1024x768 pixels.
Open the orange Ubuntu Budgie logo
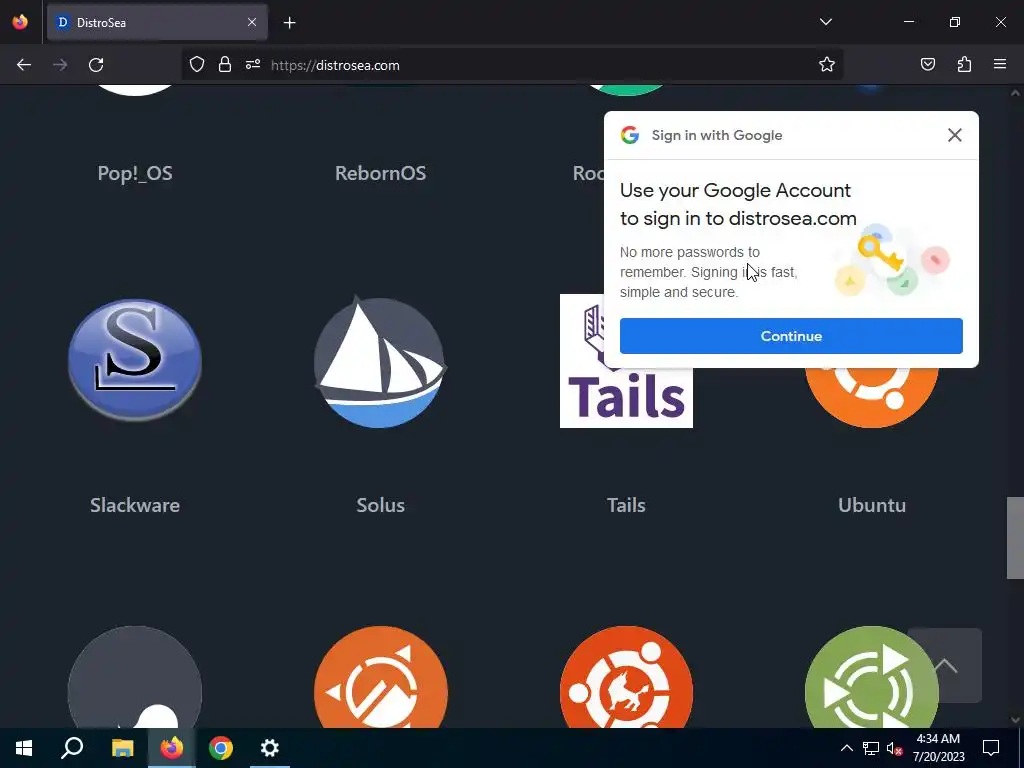(380, 677)
